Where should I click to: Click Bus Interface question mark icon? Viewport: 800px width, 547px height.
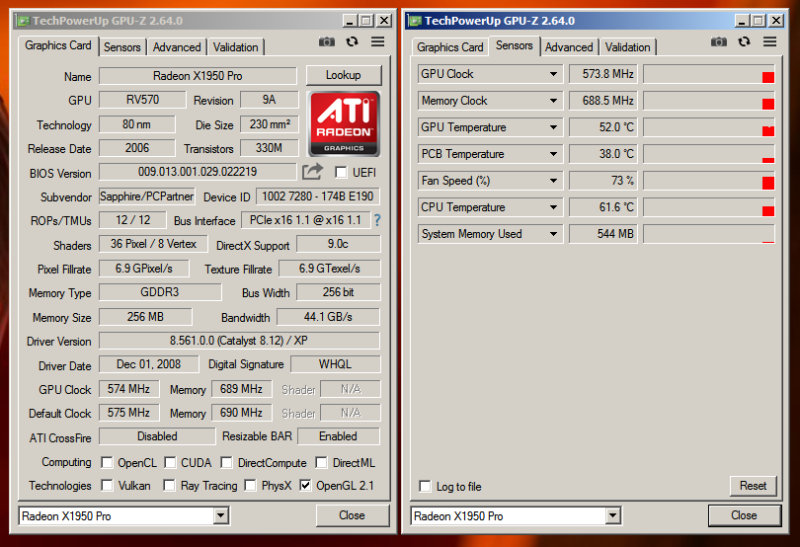377,220
